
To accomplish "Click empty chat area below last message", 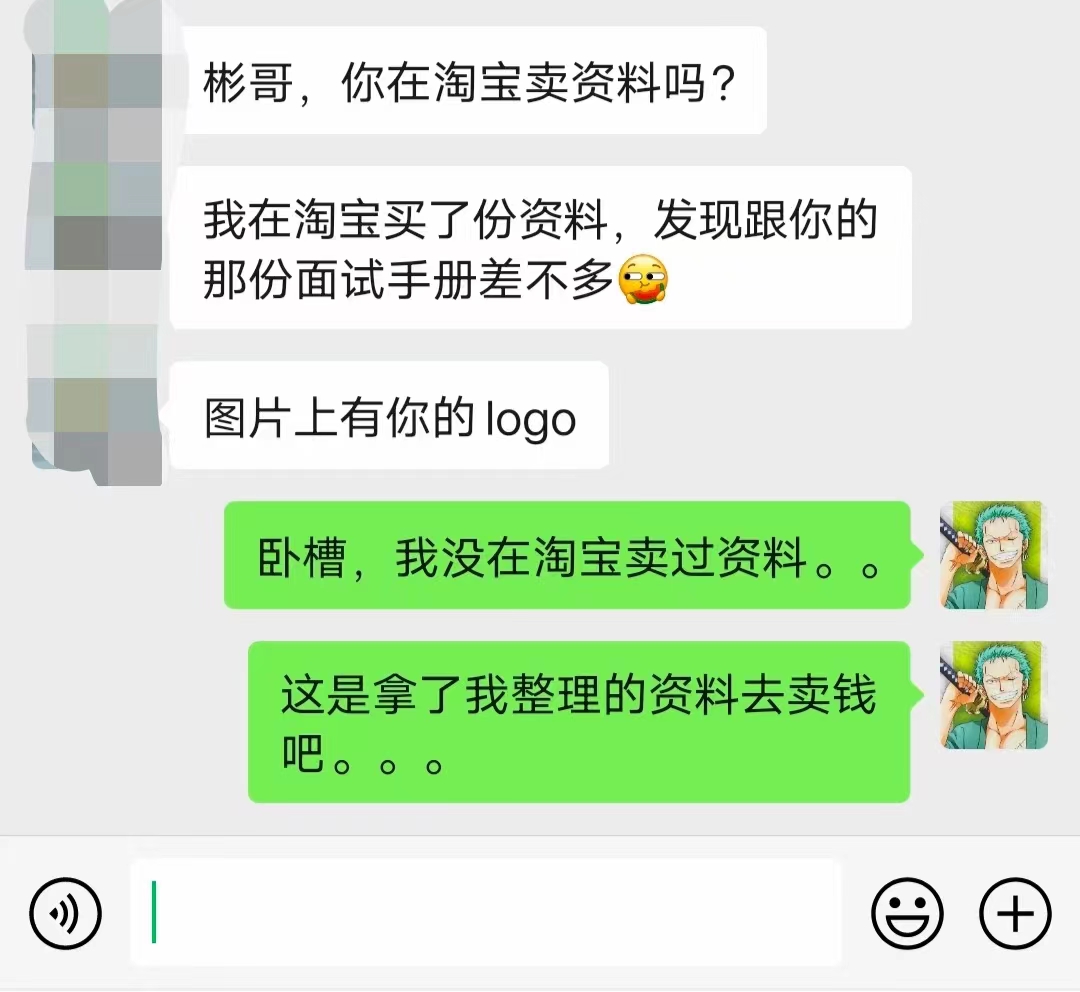I will click(540, 820).
